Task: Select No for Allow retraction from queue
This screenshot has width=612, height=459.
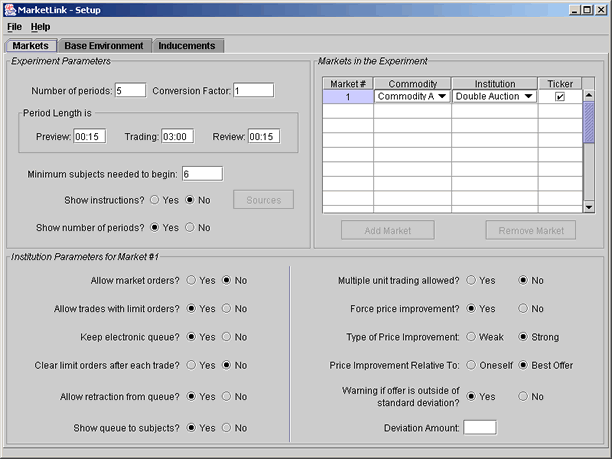Action: (226, 397)
